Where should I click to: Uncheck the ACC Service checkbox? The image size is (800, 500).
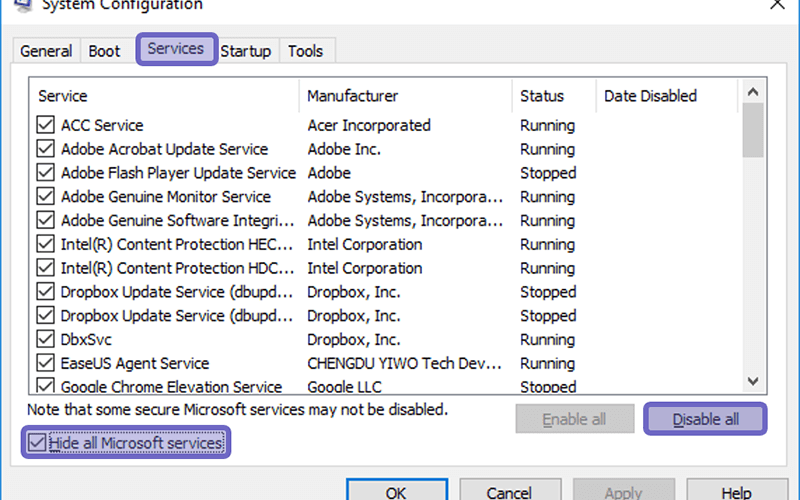45,125
